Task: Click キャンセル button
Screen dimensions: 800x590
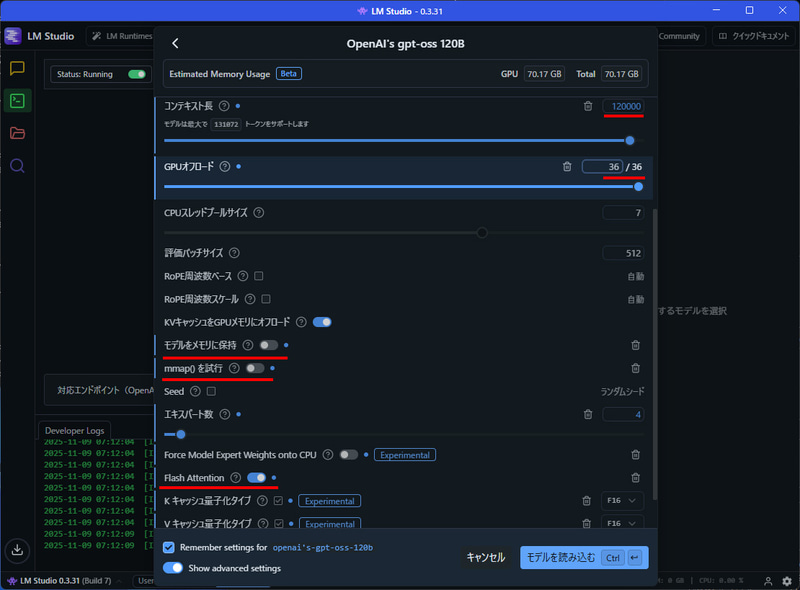Action: (x=486, y=557)
